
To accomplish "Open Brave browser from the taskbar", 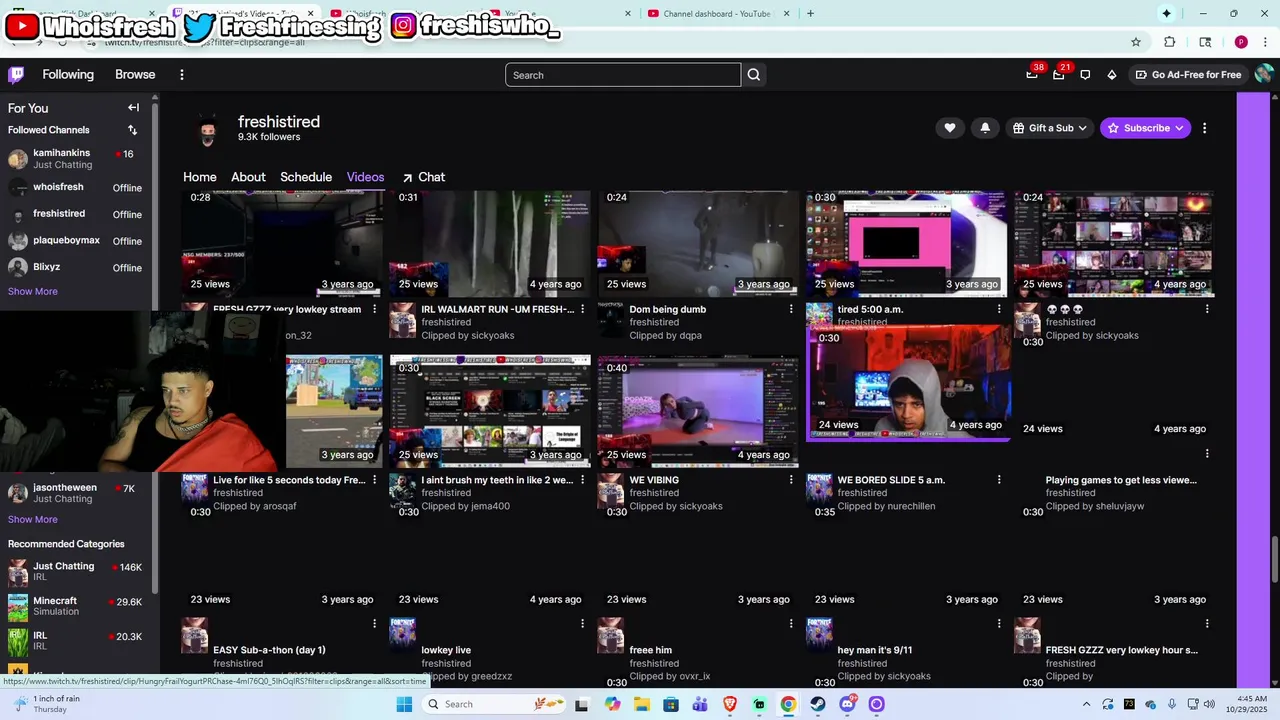I will point(730,704).
